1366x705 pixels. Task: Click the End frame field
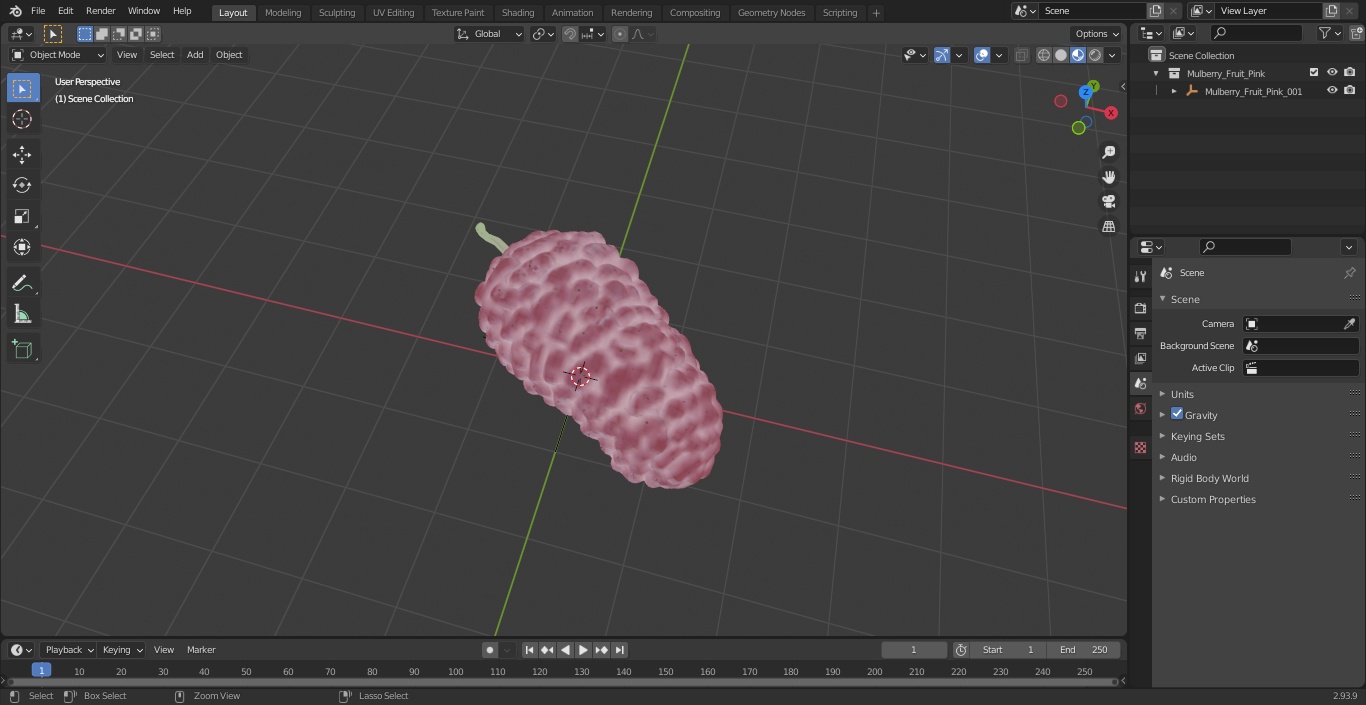tap(1084, 650)
